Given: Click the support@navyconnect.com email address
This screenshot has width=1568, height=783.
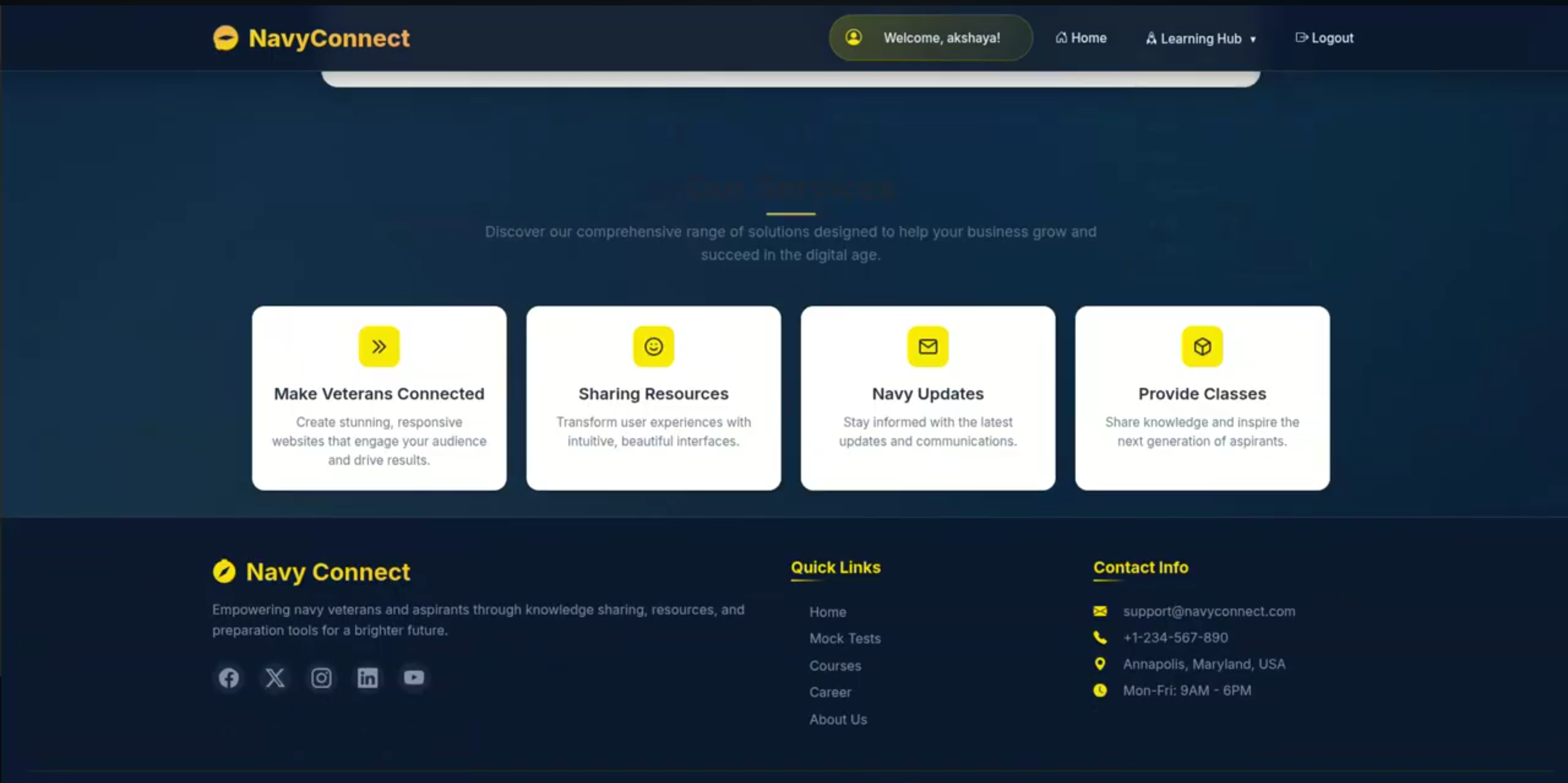Looking at the screenshot, I should coord(1209,611).
